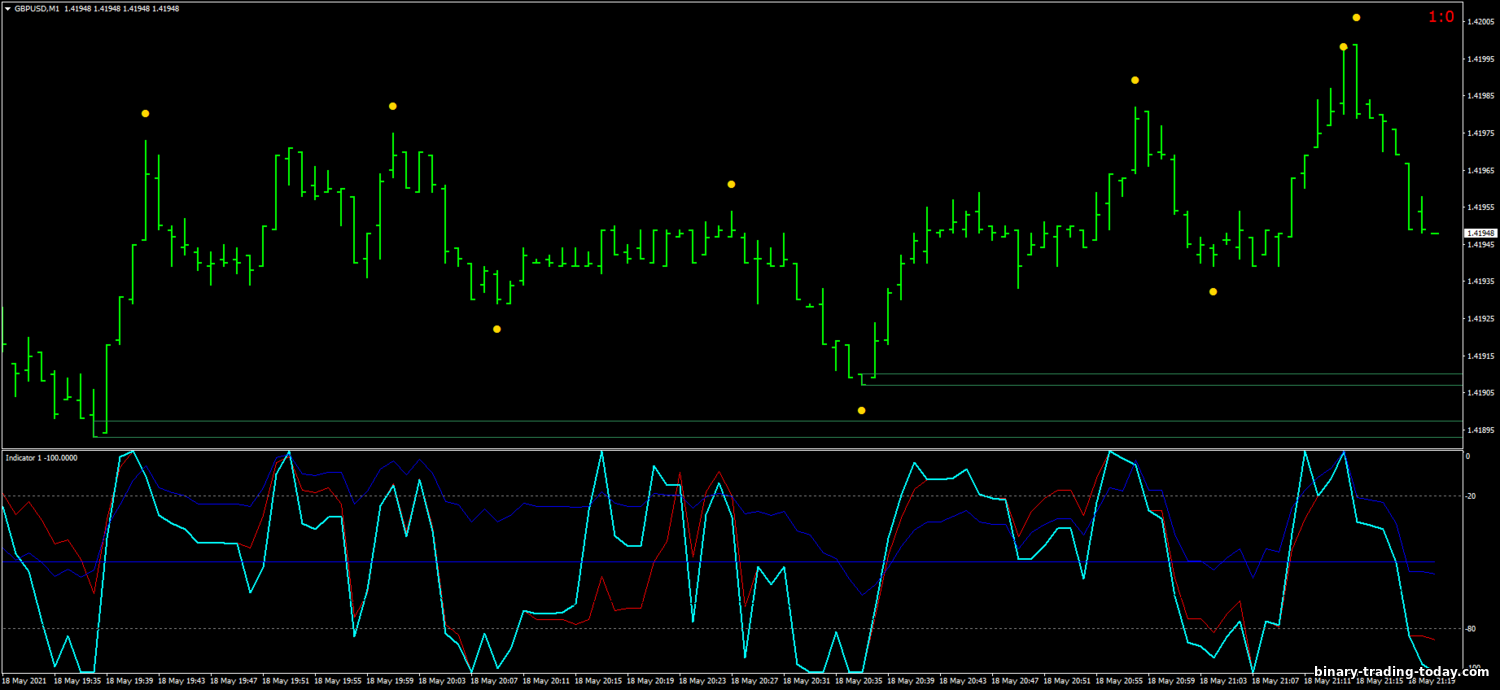1500x690 pixels.
Task: Click the lowest yellow signal dot under 20:35 low
Action: pos(861,410)
